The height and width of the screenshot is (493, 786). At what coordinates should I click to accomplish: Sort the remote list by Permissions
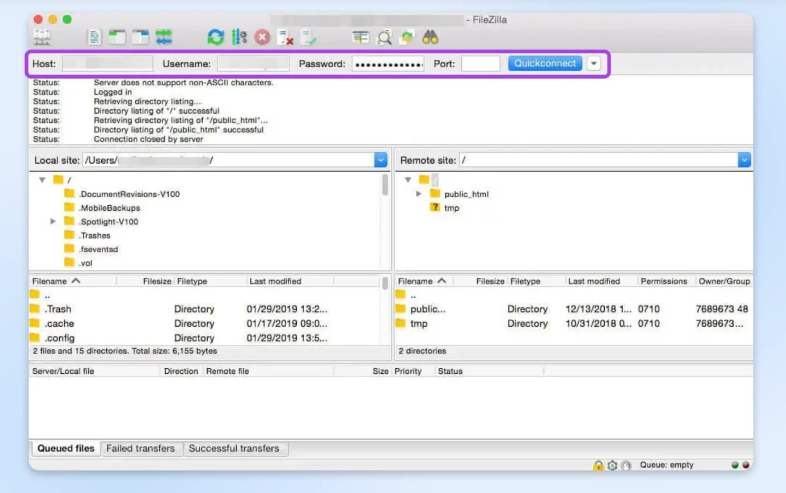coord(664,281)
